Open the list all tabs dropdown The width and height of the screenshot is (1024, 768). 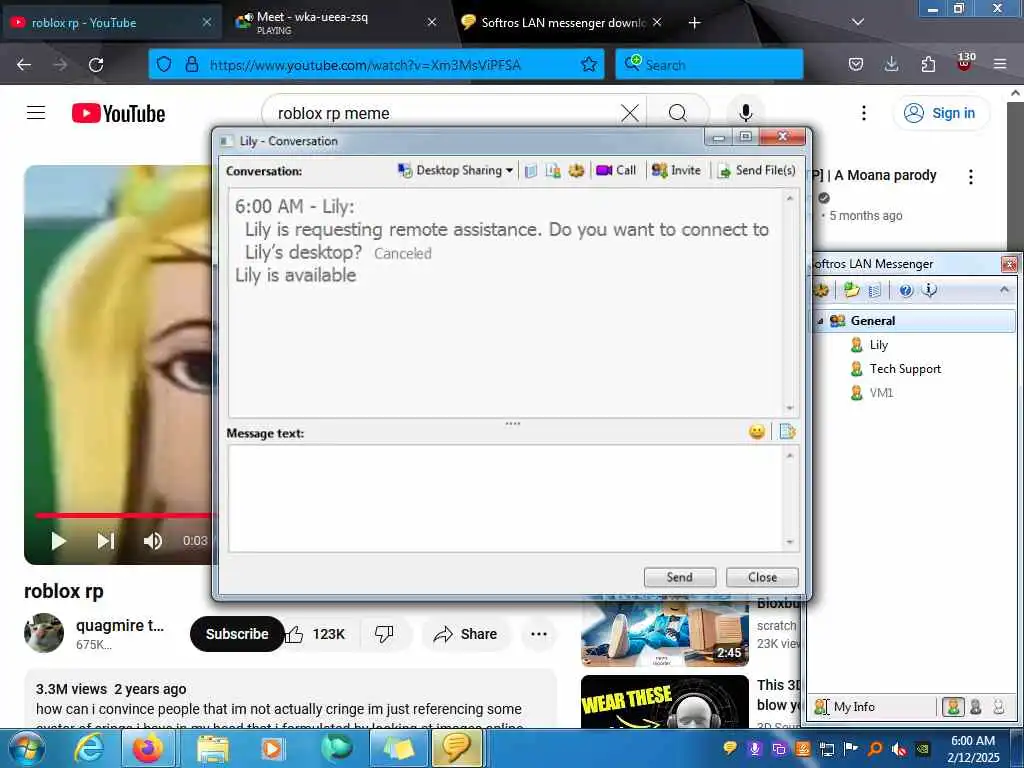[x=858, y=22]
